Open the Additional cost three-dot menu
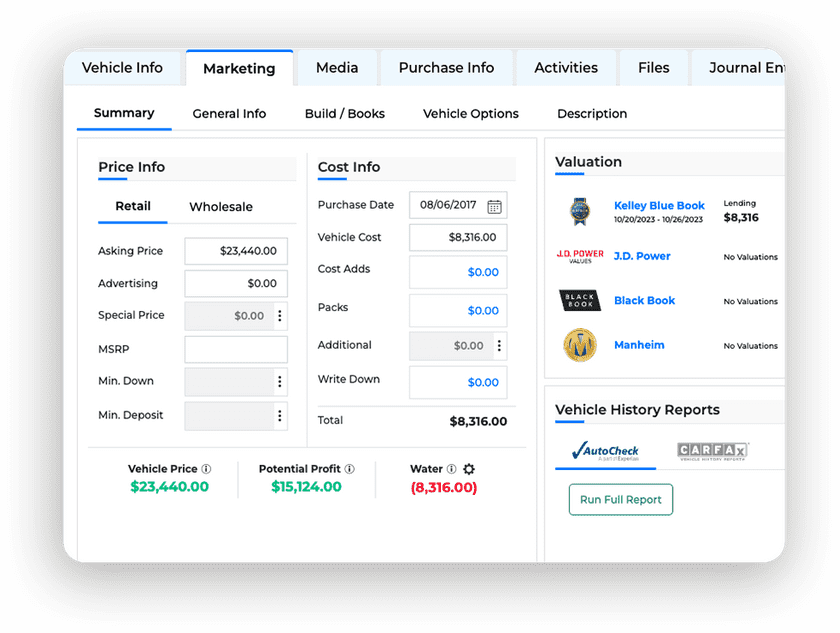 tap(499, 346)
